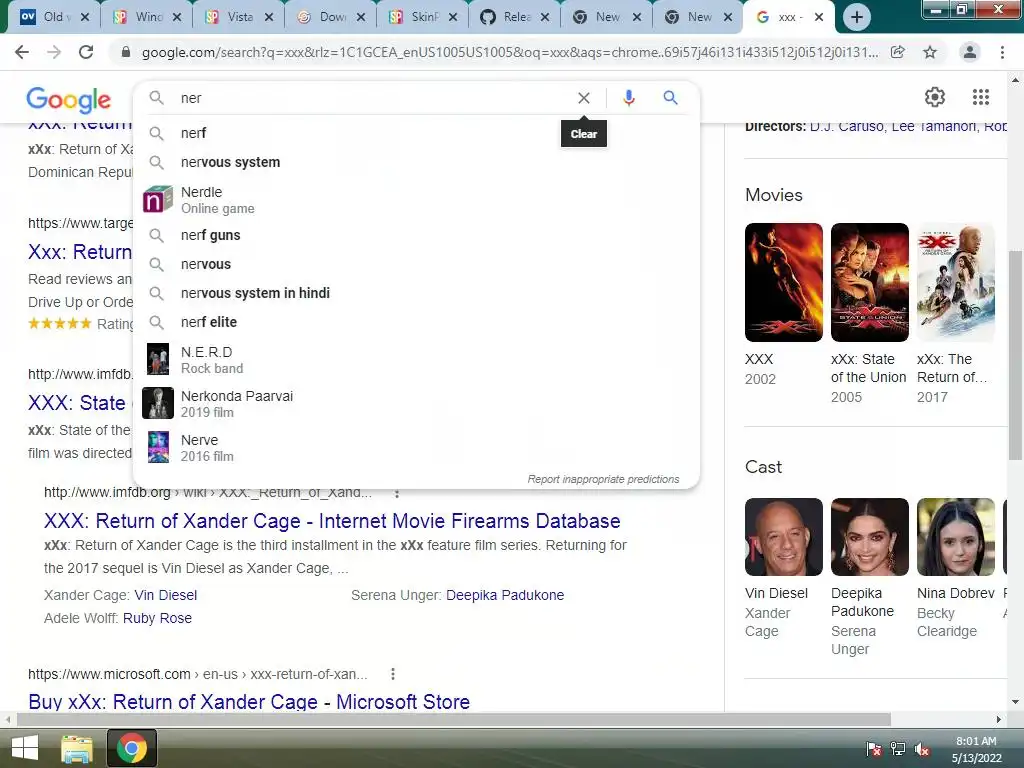The width and height of the screenshot is (1024, 768).
Task: Switch to the Wind tab
Action: pos(146,17)
